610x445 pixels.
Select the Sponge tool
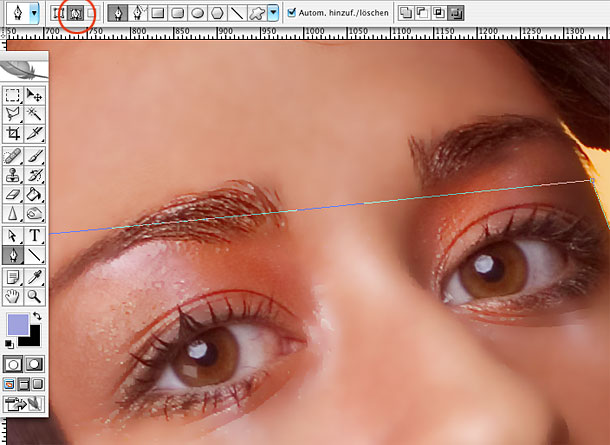tap(35, 214)
